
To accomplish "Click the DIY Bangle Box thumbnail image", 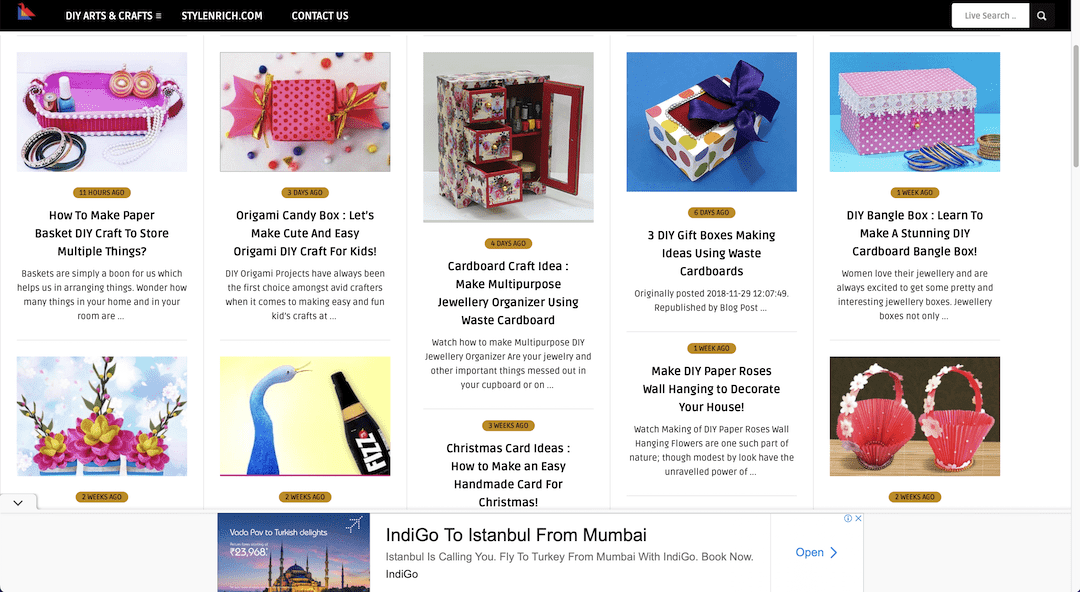I will click(915, 112).
